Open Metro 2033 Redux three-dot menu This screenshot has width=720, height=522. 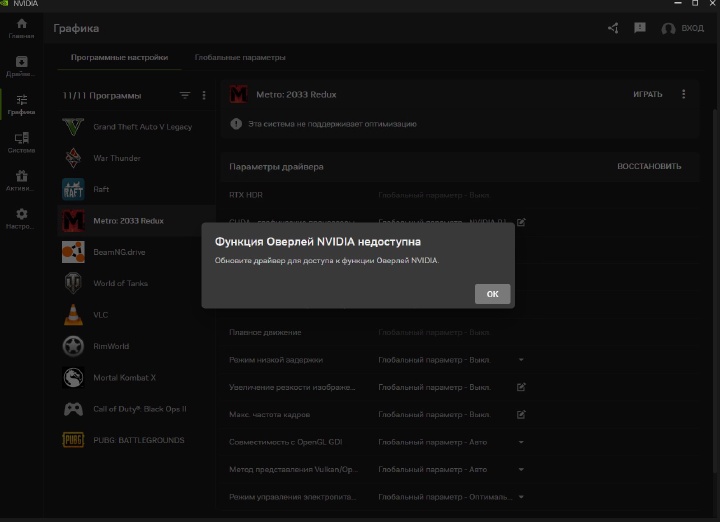coord(683,94)
